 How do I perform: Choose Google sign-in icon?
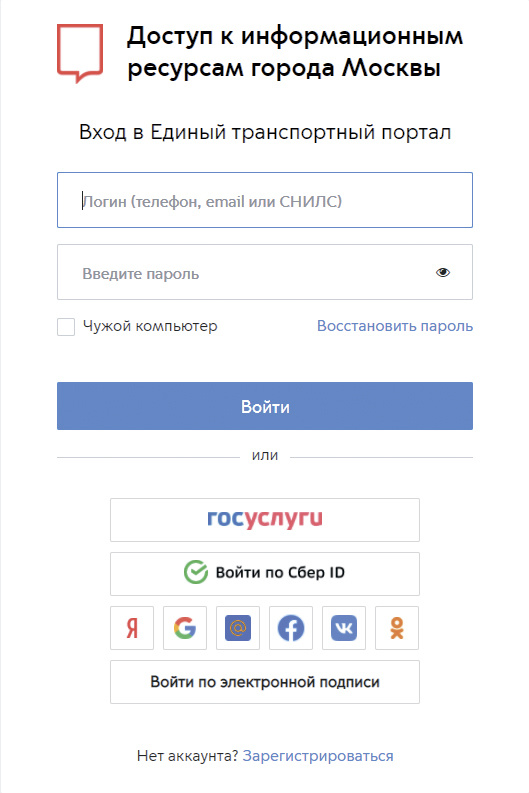(x=185, y=628)
